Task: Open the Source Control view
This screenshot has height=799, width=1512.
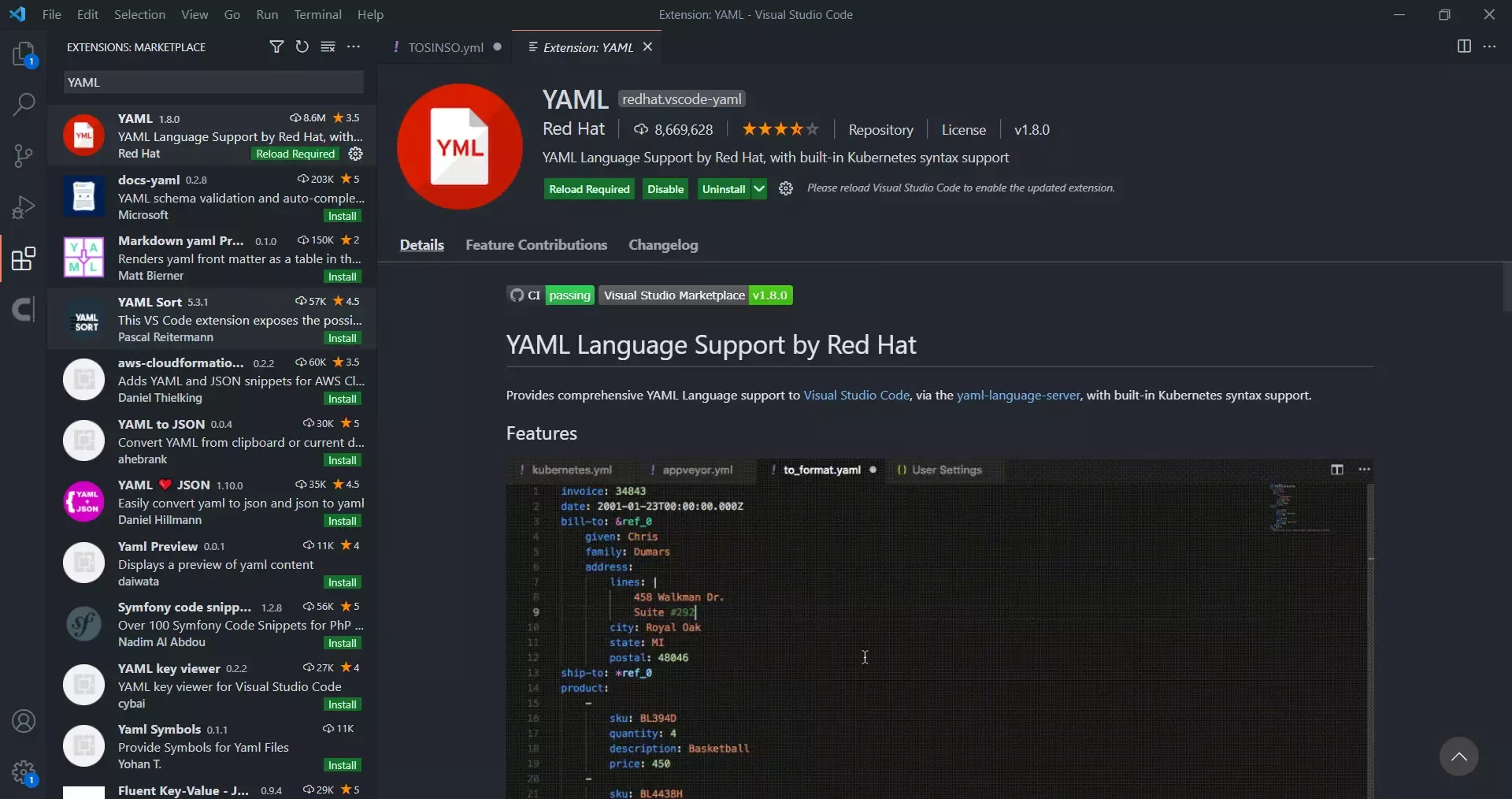Action: click(24, 155)
